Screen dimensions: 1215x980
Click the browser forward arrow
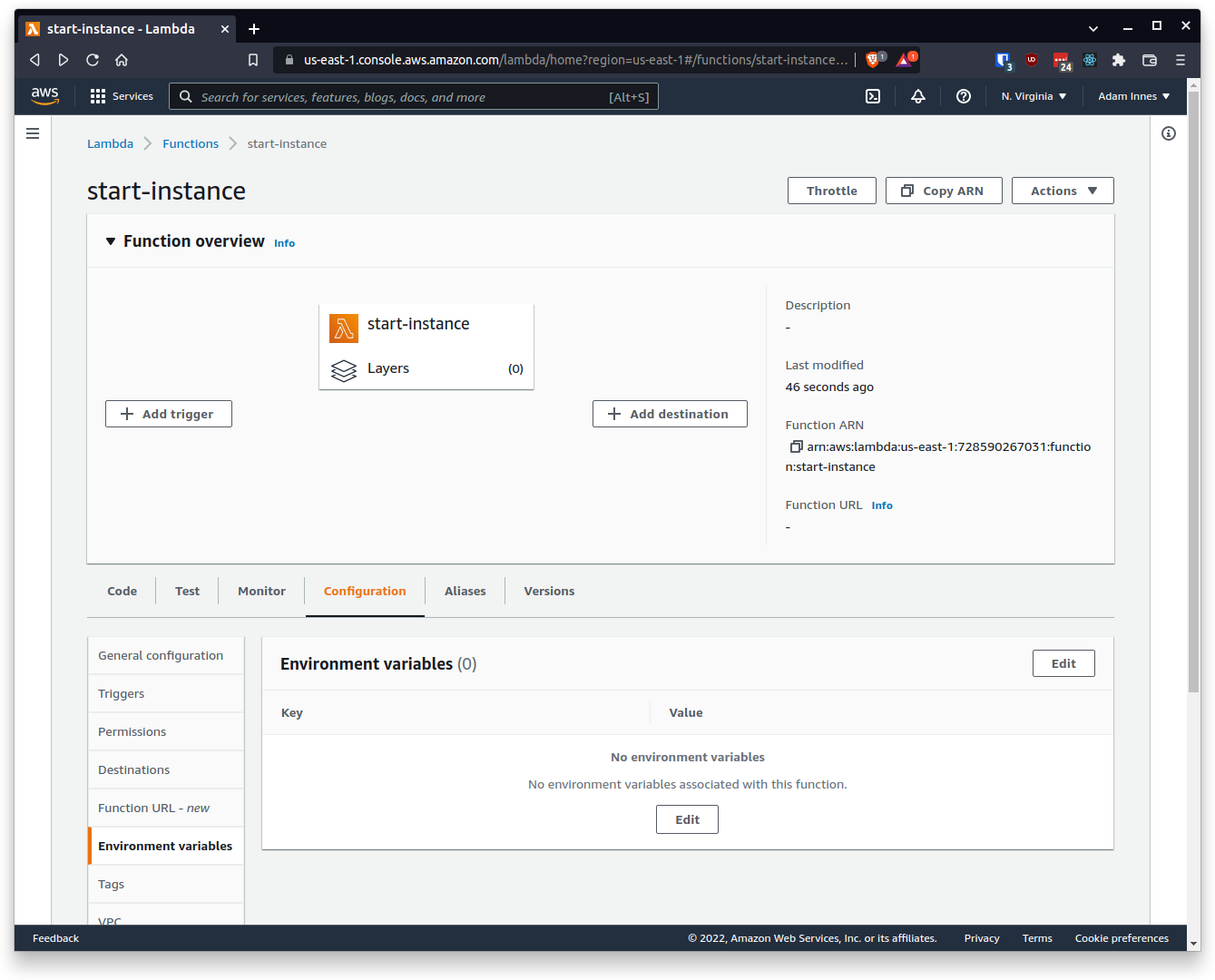(64, 60)
